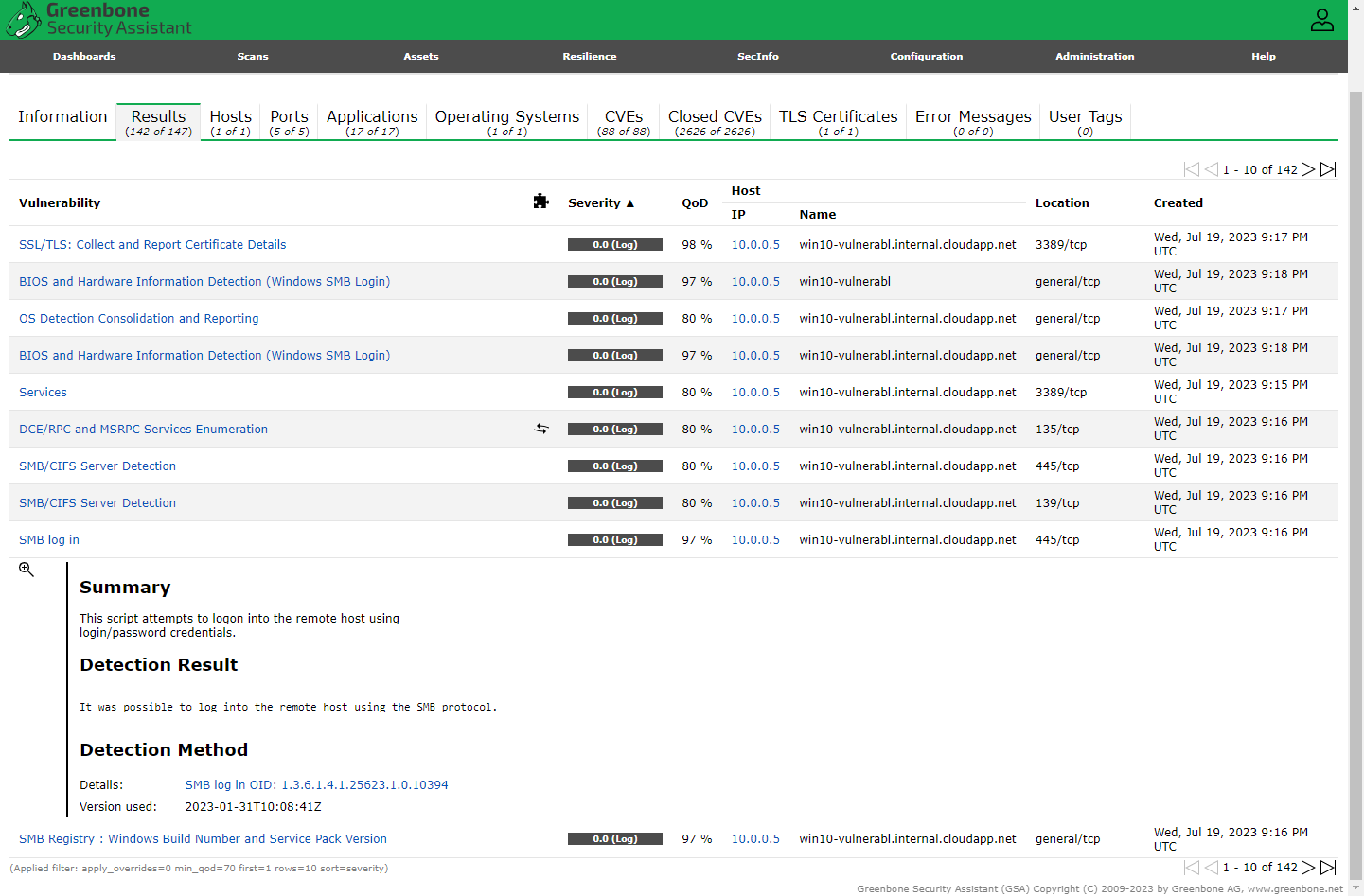The image size is (1364, 896).
Task: Open DCE/RPC and MSRPC Services Enumeration
Action: (x=143, y=429)
